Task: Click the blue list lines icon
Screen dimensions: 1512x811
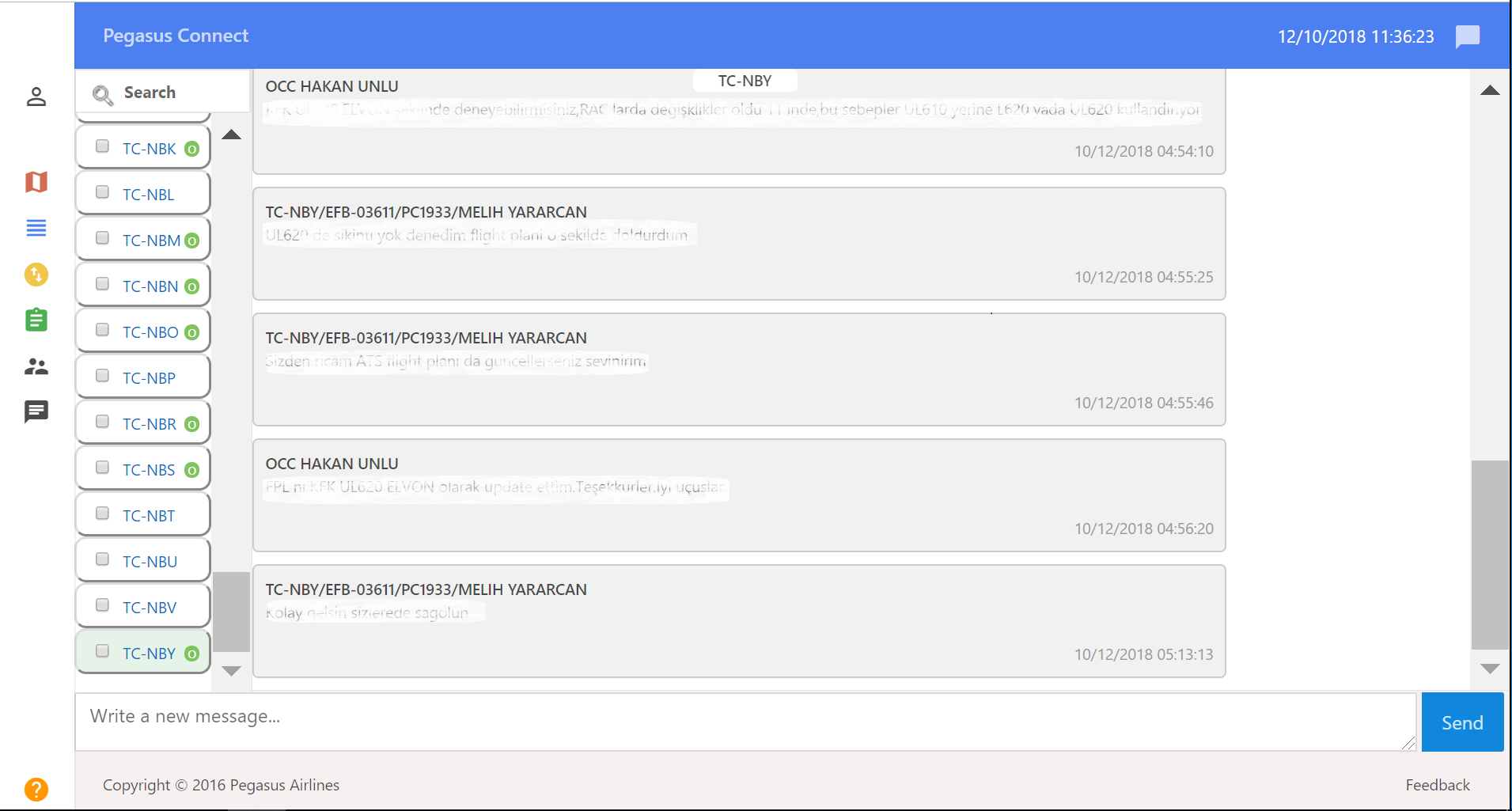Action: coord(36,228)
